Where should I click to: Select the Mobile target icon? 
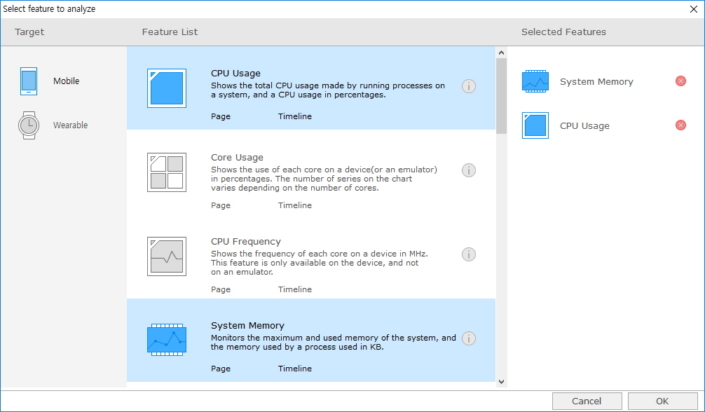pyautogui.click(x=30, y=82)
